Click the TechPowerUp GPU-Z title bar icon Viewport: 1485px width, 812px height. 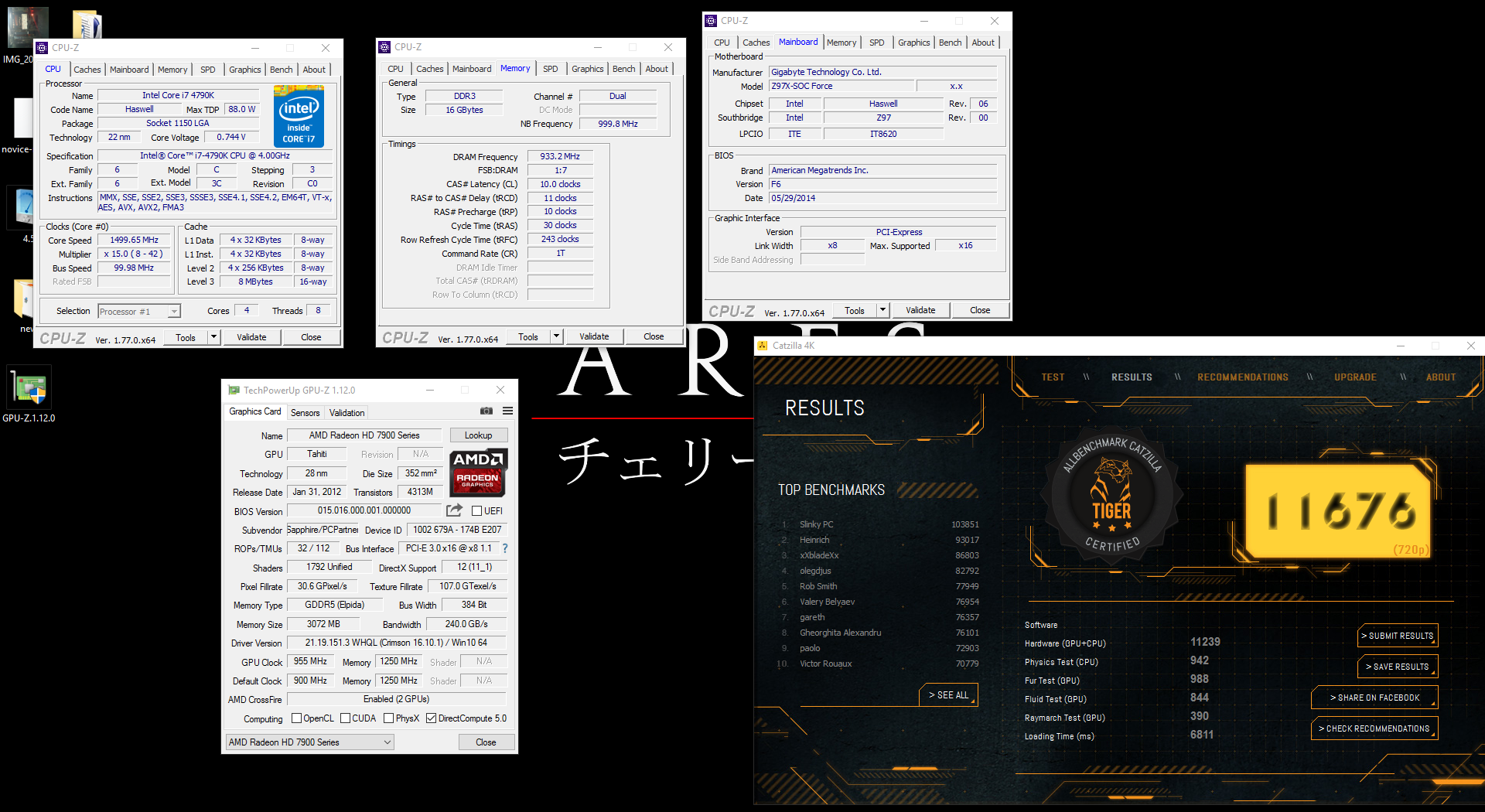pos(234,390)
